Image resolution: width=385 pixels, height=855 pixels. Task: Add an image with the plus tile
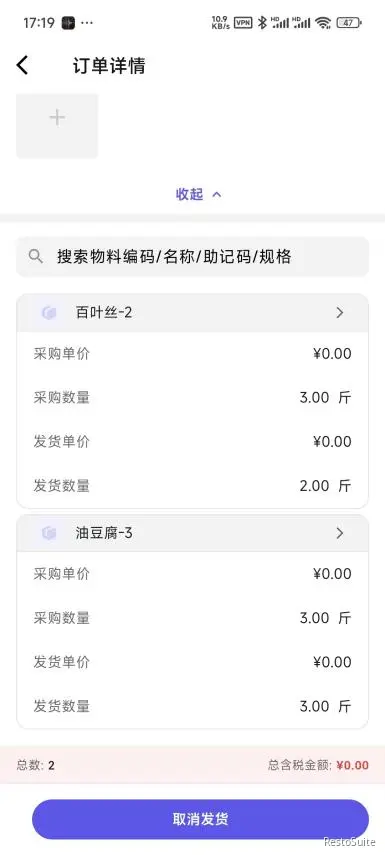(57, 126)
